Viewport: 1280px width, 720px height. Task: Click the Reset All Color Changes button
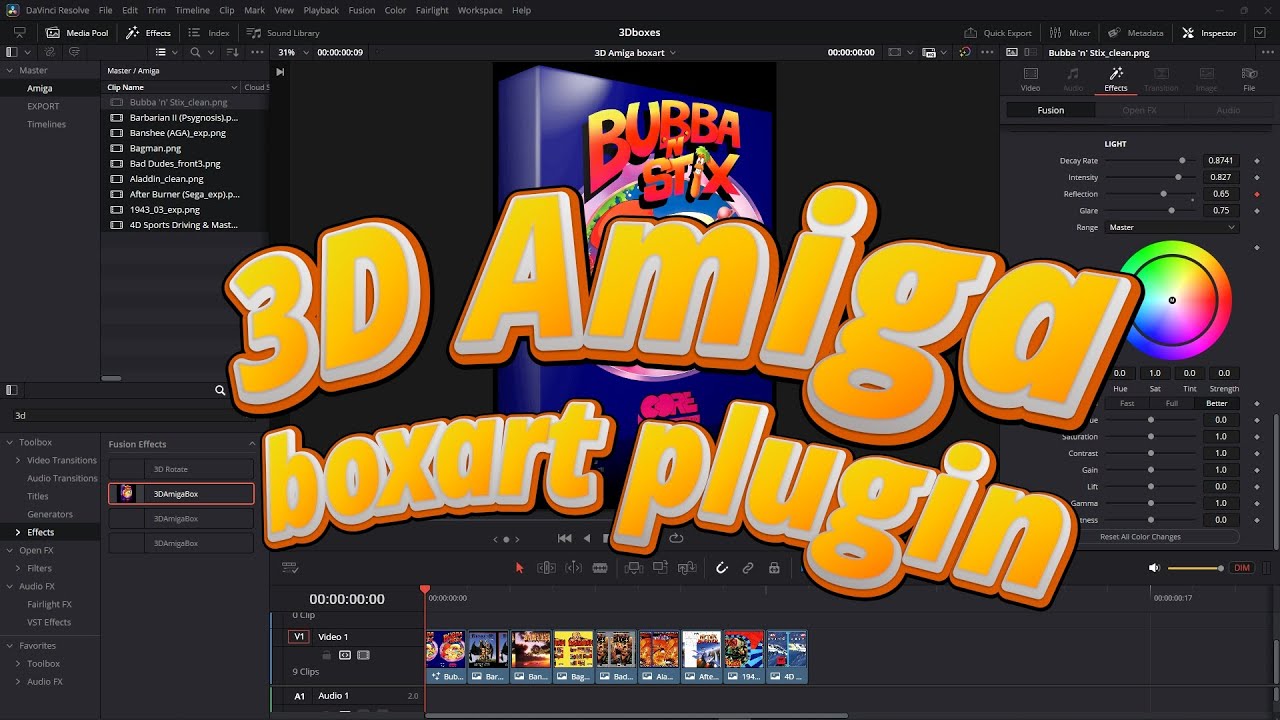click(x=1140, y=537)
